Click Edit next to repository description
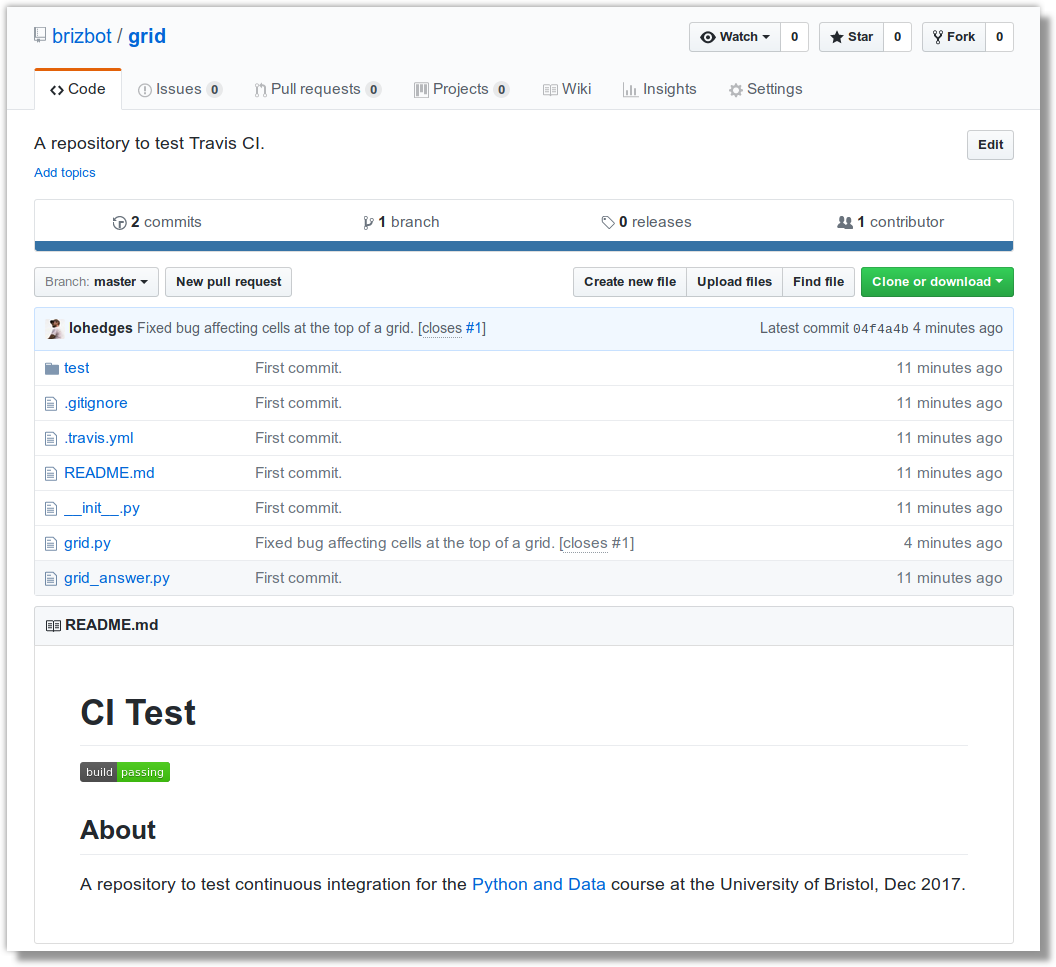The width and height of the screenshot is (1056, 967). [990, 145]
